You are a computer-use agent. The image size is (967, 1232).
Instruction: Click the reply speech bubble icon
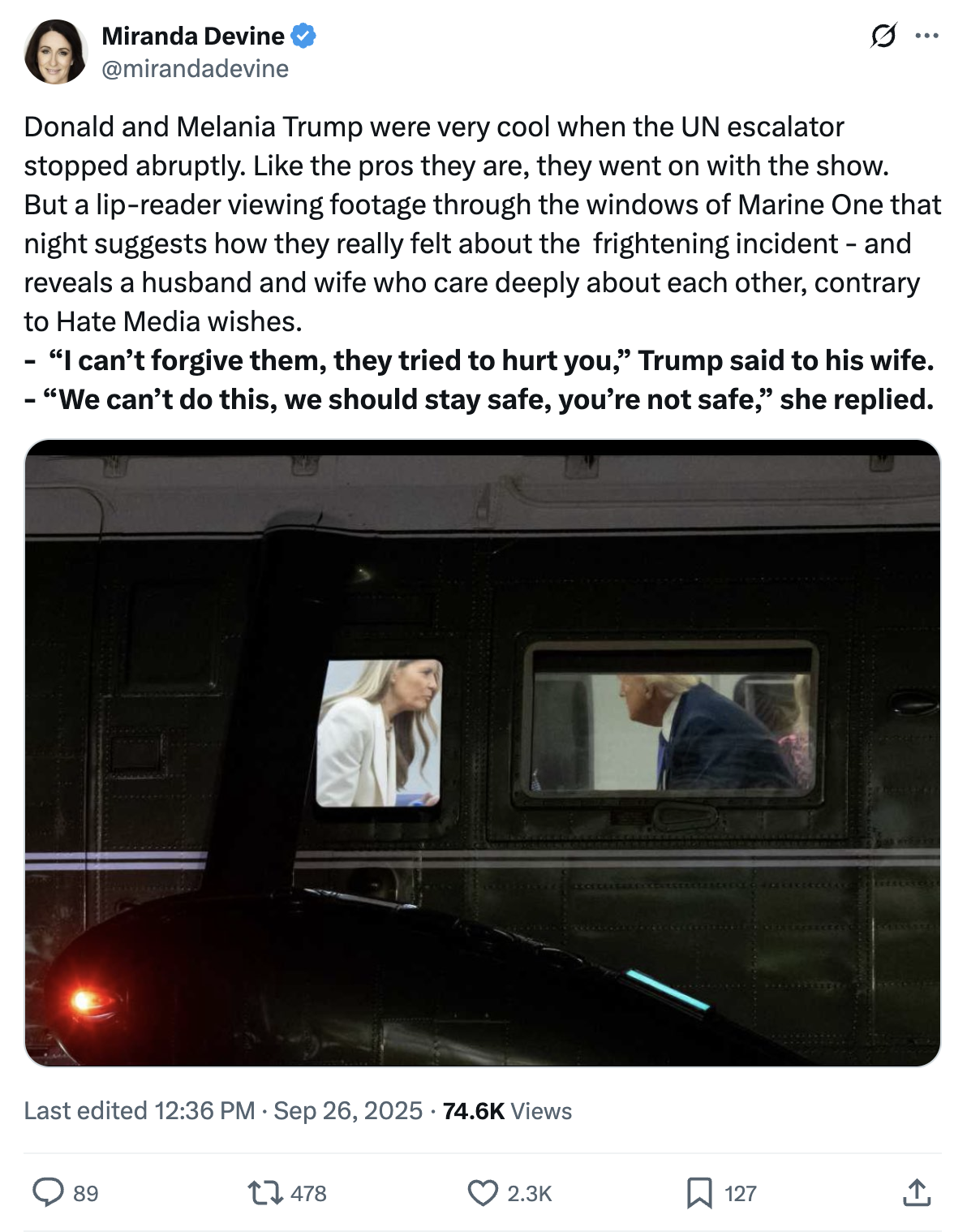pos(48,1192)
